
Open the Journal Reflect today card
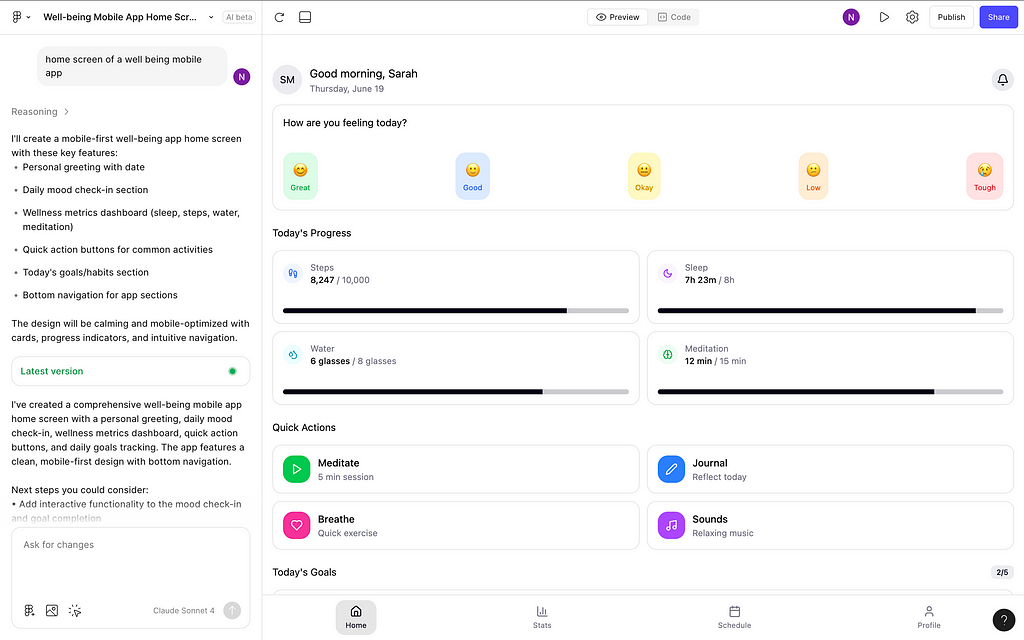tap(830, 469)
